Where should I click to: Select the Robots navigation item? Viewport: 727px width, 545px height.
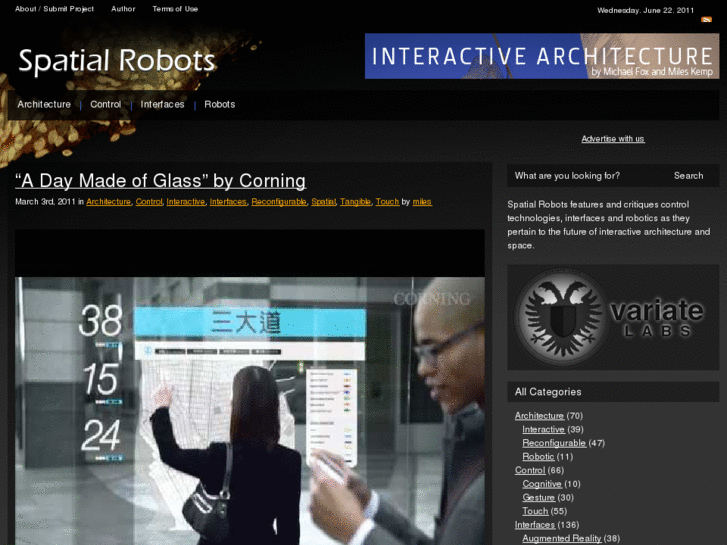220,104
